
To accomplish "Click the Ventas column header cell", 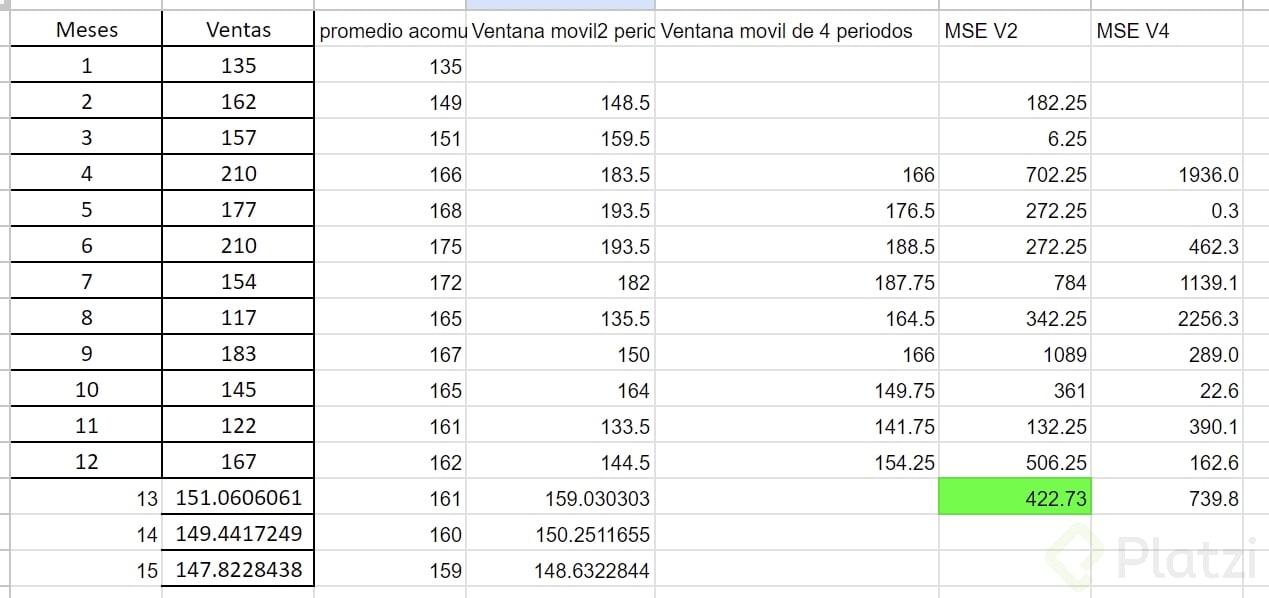I will coord(238,30).
